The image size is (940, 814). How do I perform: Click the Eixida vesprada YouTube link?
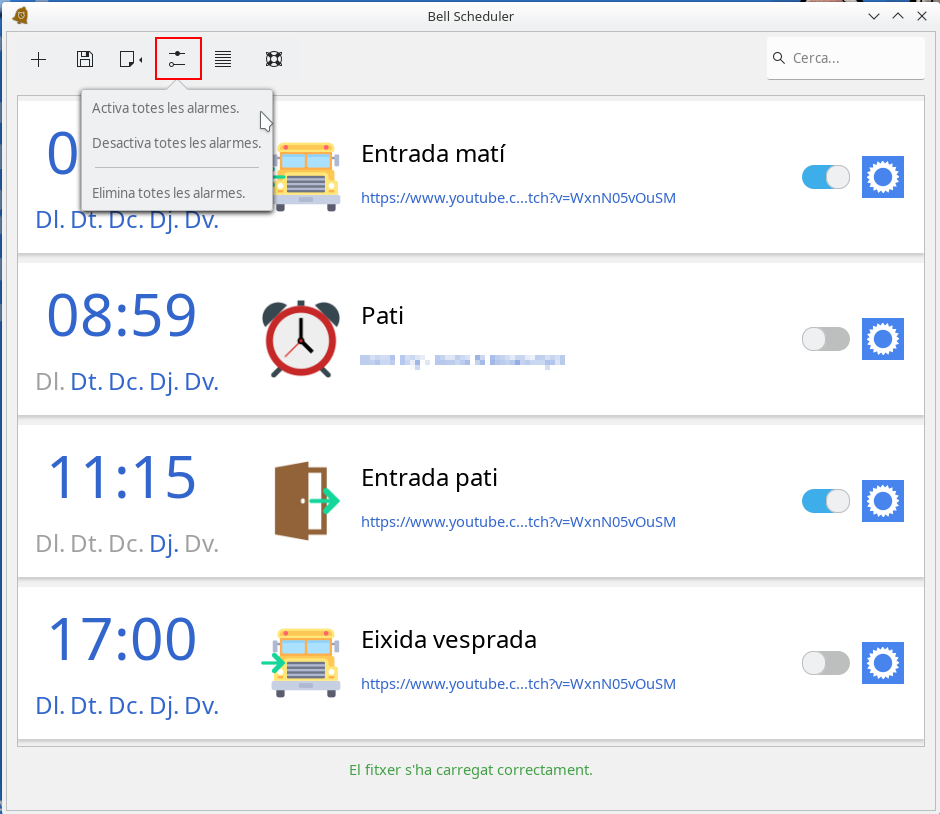click(518, 684)
